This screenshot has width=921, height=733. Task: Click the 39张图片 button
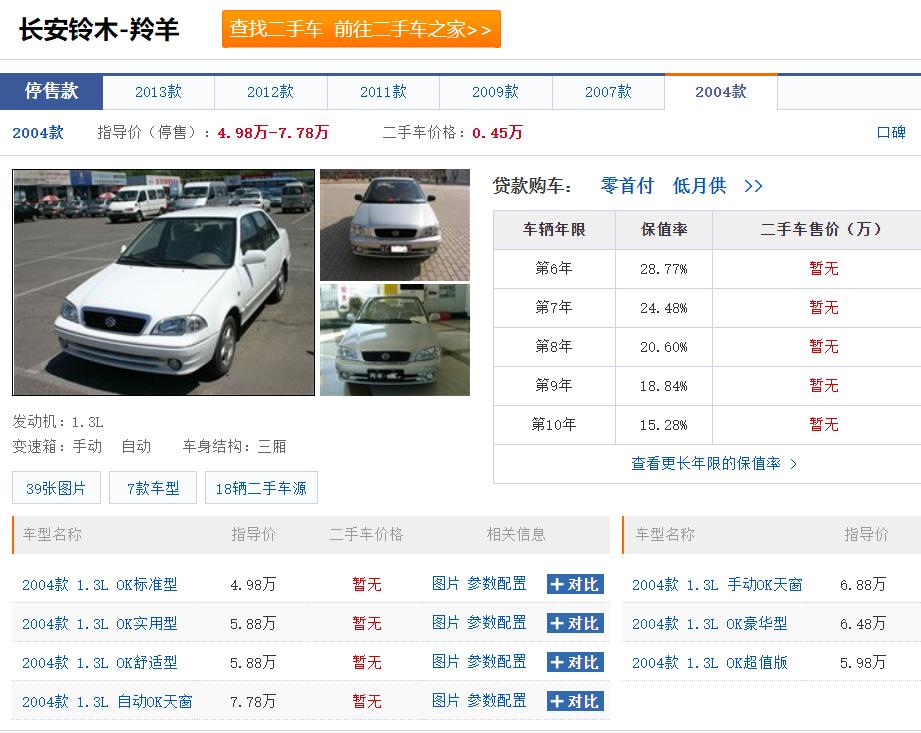pos(55,487)
